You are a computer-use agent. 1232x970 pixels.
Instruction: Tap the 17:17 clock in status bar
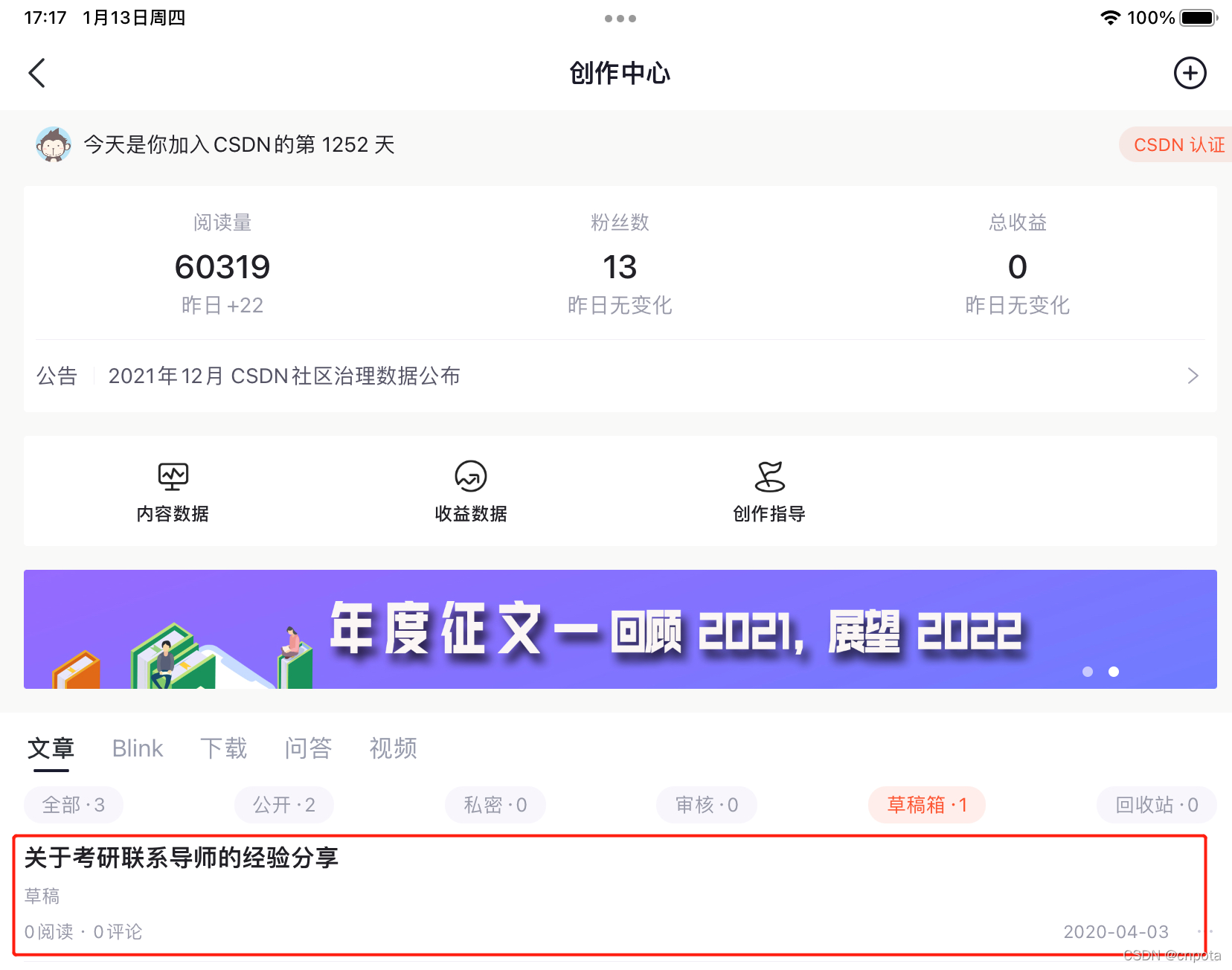tap(45, 18)
